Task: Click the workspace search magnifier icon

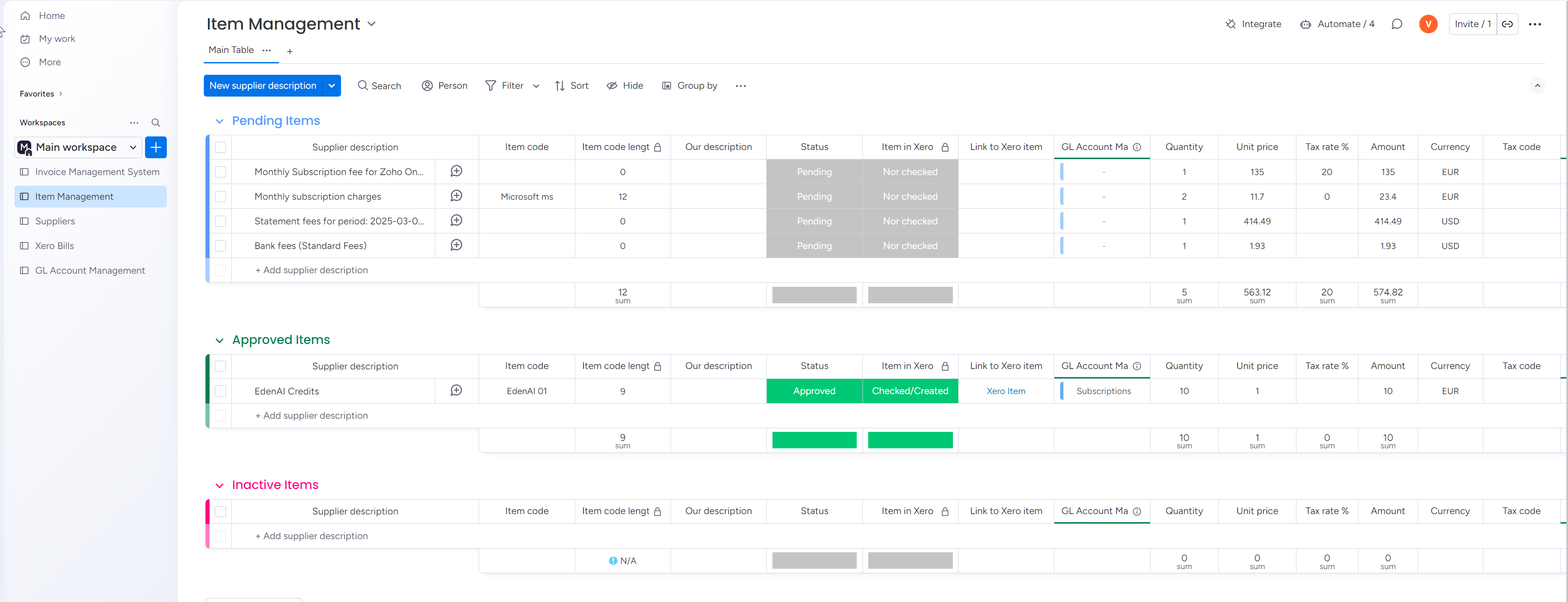Action: click(x=156, y=122)
